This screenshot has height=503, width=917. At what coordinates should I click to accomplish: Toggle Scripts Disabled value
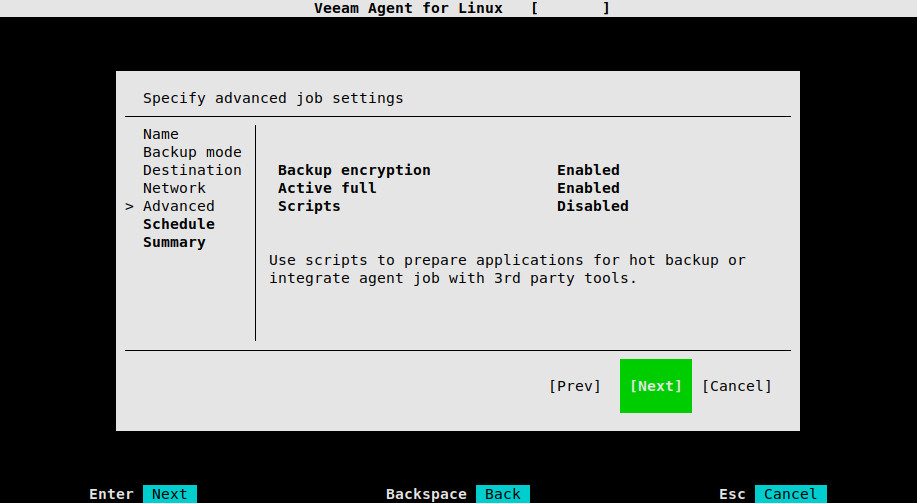click(x=592, y=206)
